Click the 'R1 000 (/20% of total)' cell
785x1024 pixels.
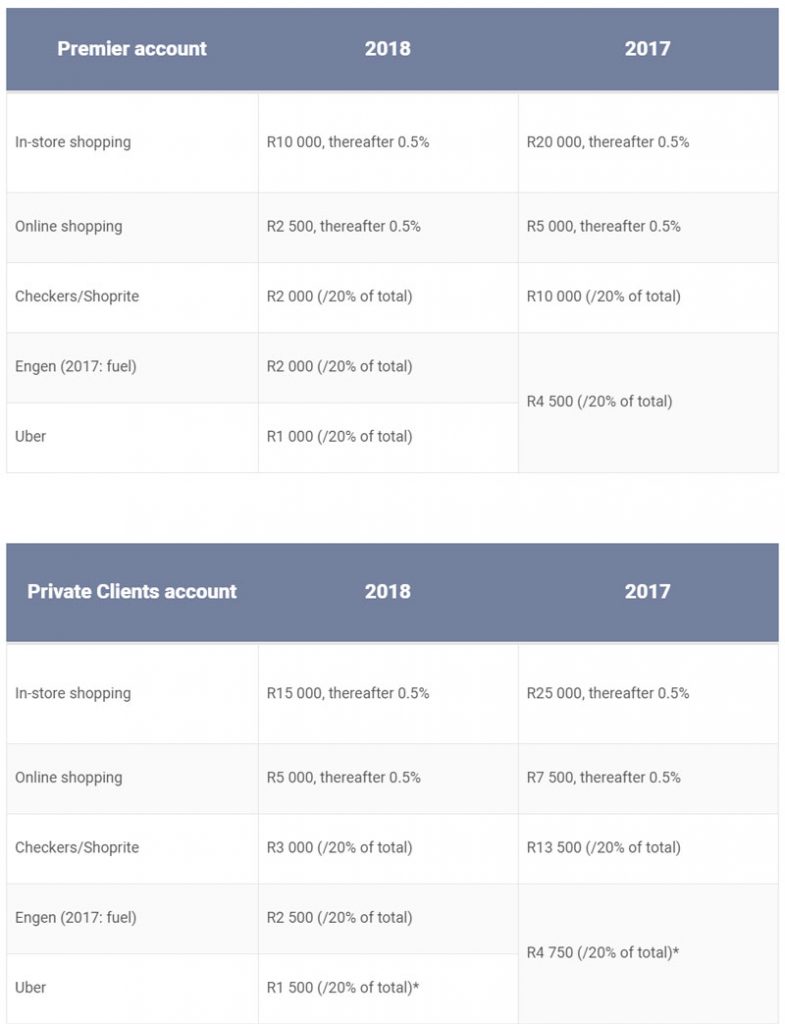tap(340, 436)
